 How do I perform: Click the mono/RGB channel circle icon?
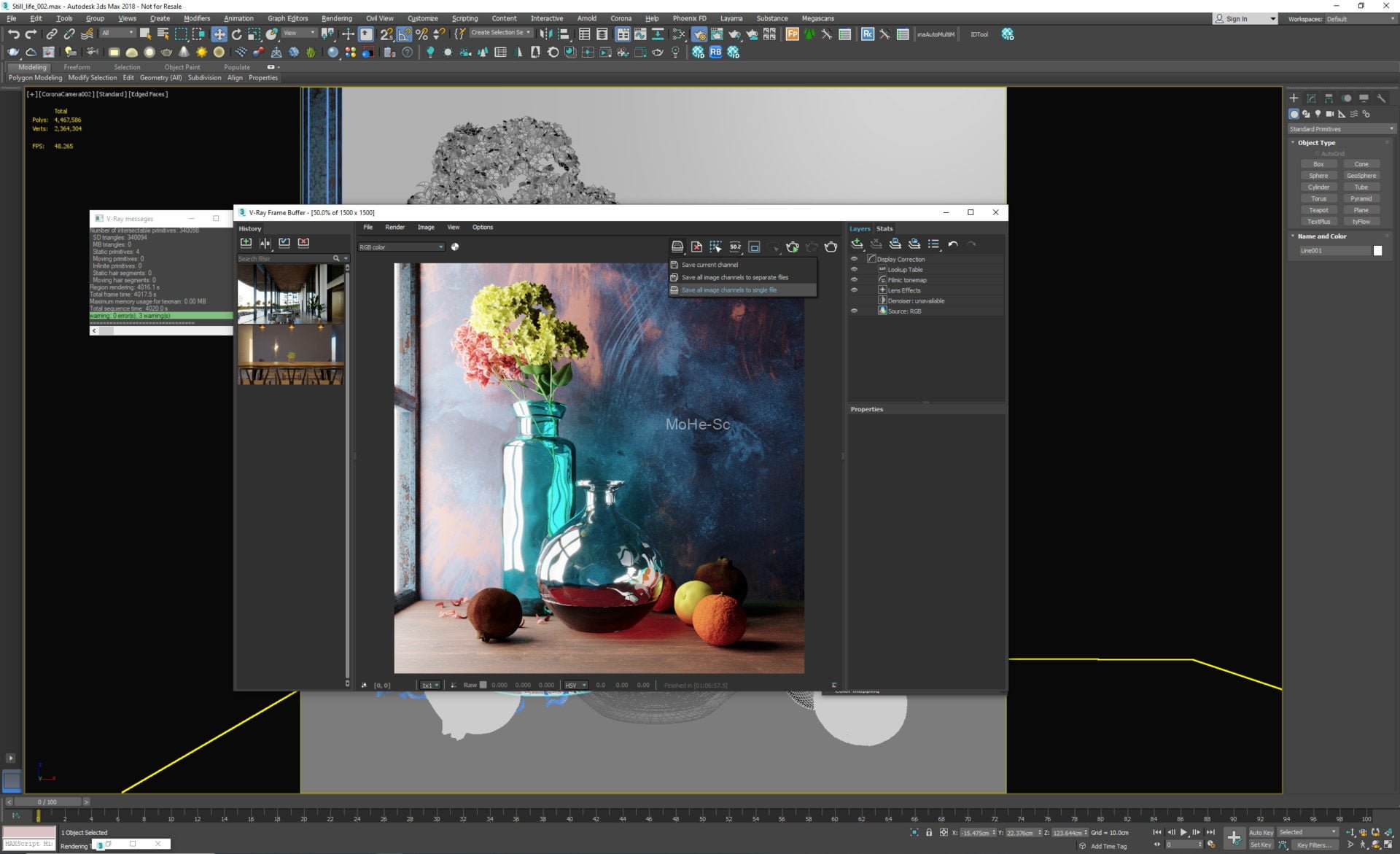[x=455, y=247]
